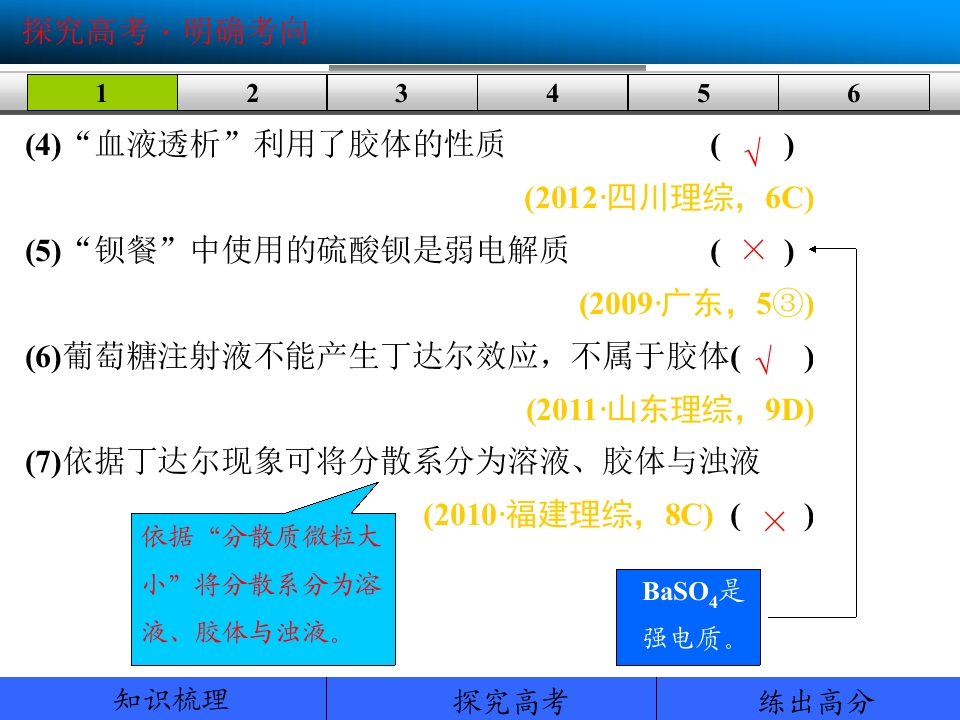Click the statement (4) about 血液透析
Viewport: 960px width, 720px height.
[264, 144]
